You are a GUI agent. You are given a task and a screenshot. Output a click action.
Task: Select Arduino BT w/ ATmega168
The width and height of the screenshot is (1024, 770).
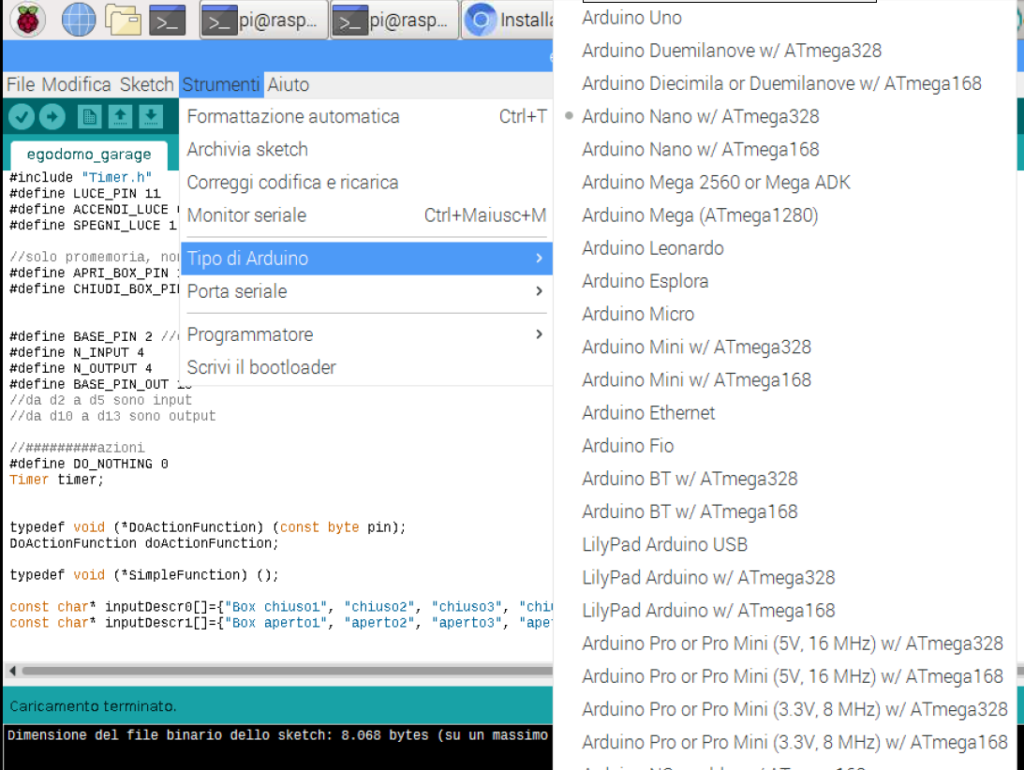point(785,511)
